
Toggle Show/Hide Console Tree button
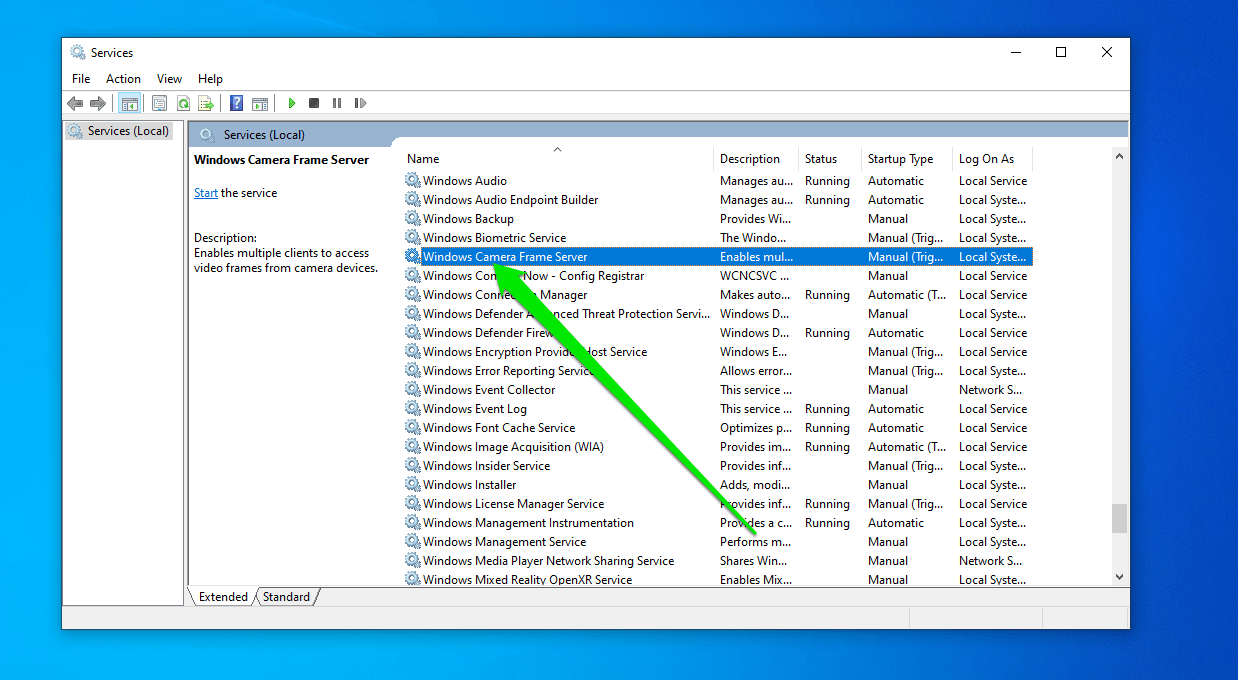click(129, 103)
